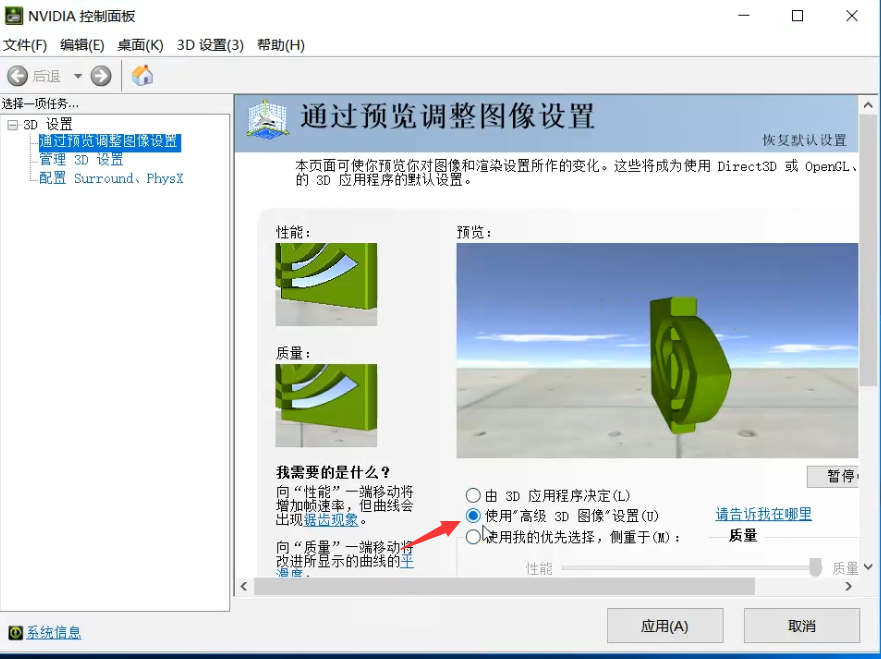Minimize the NVIDIA 控制面板 window
This screenshot has height=659, width=881.
(x=744, y=16)
